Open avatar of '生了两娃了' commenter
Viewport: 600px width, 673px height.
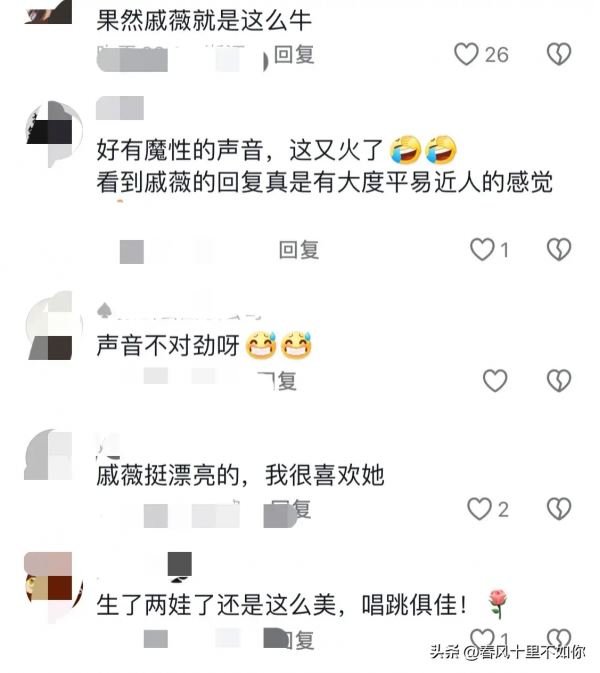click(54, 584)
